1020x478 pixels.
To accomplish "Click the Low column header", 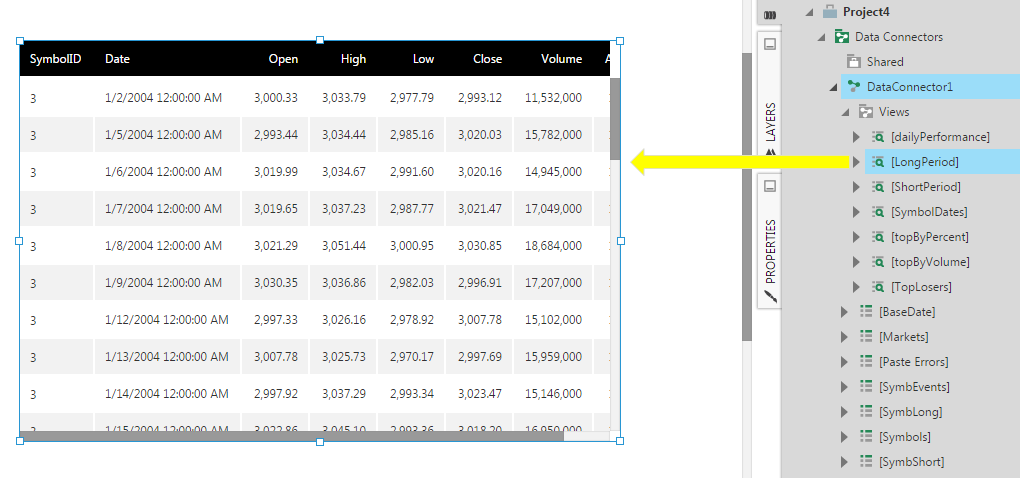I will click(x=423, y=59).
